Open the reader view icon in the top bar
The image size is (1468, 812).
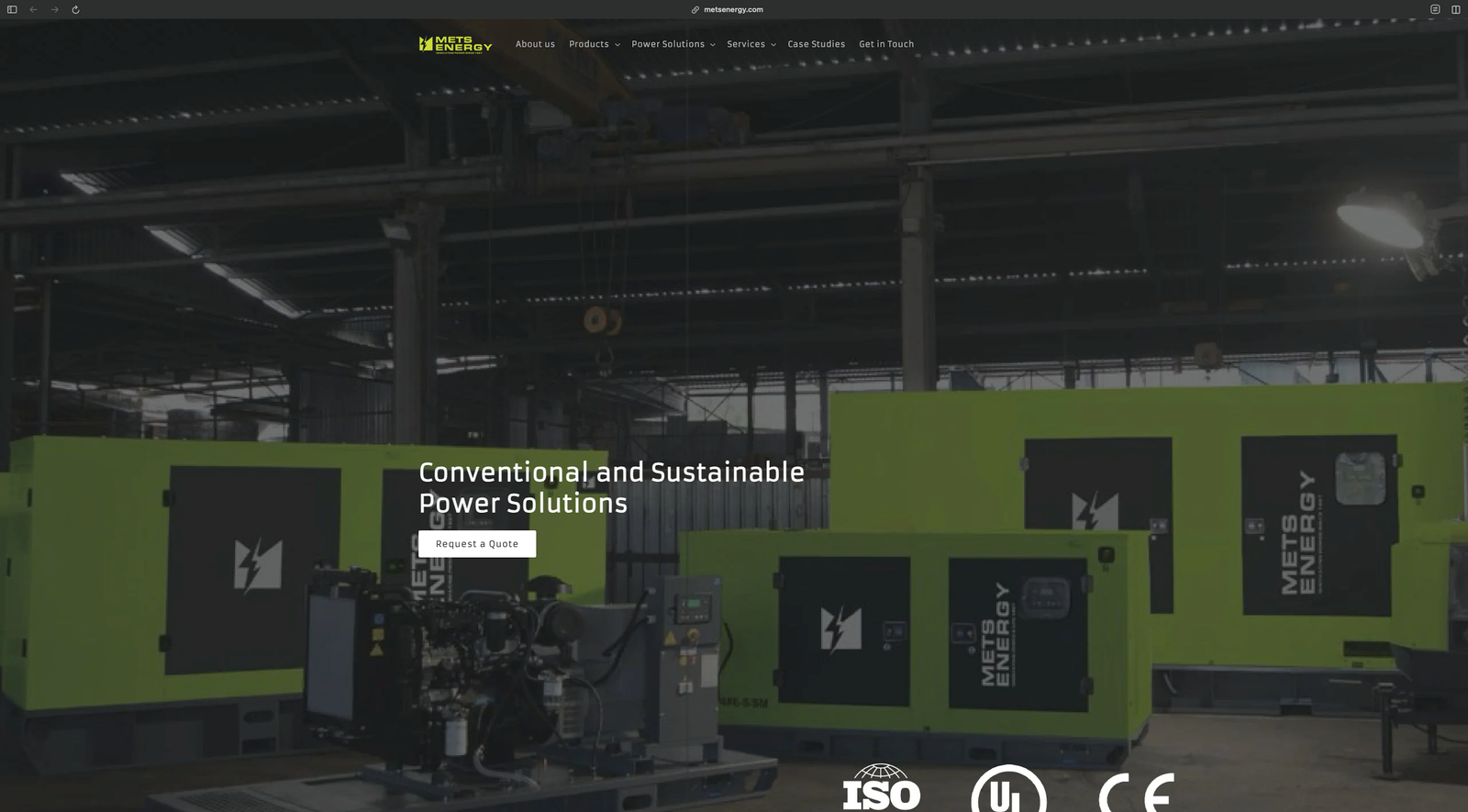click(x=1435, y=9)
